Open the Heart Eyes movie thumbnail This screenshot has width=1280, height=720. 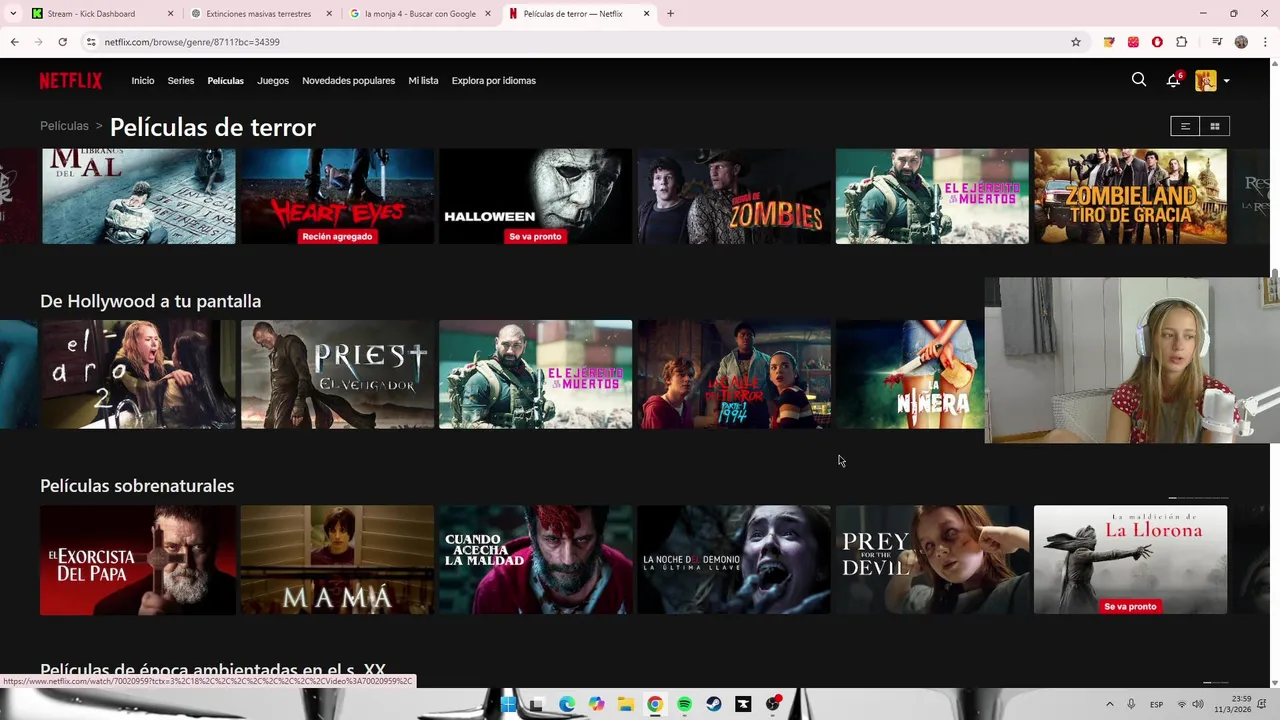pyautogui.click(x=337, y=196)
